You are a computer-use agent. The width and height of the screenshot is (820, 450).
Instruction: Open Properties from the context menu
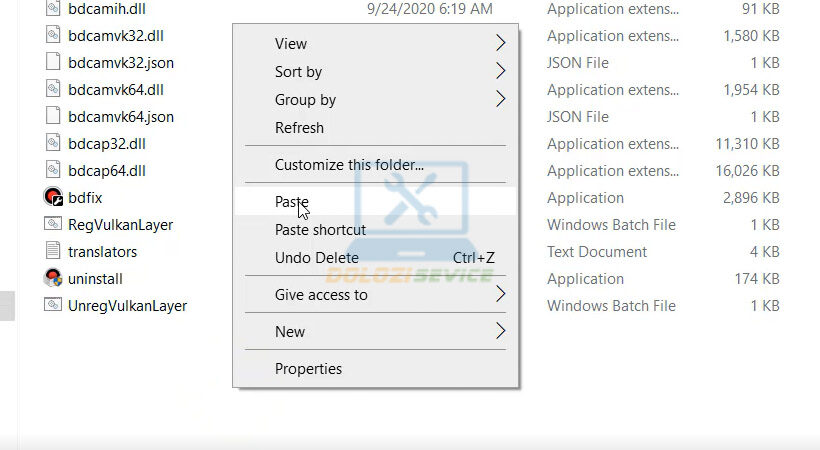pos(308,369)
